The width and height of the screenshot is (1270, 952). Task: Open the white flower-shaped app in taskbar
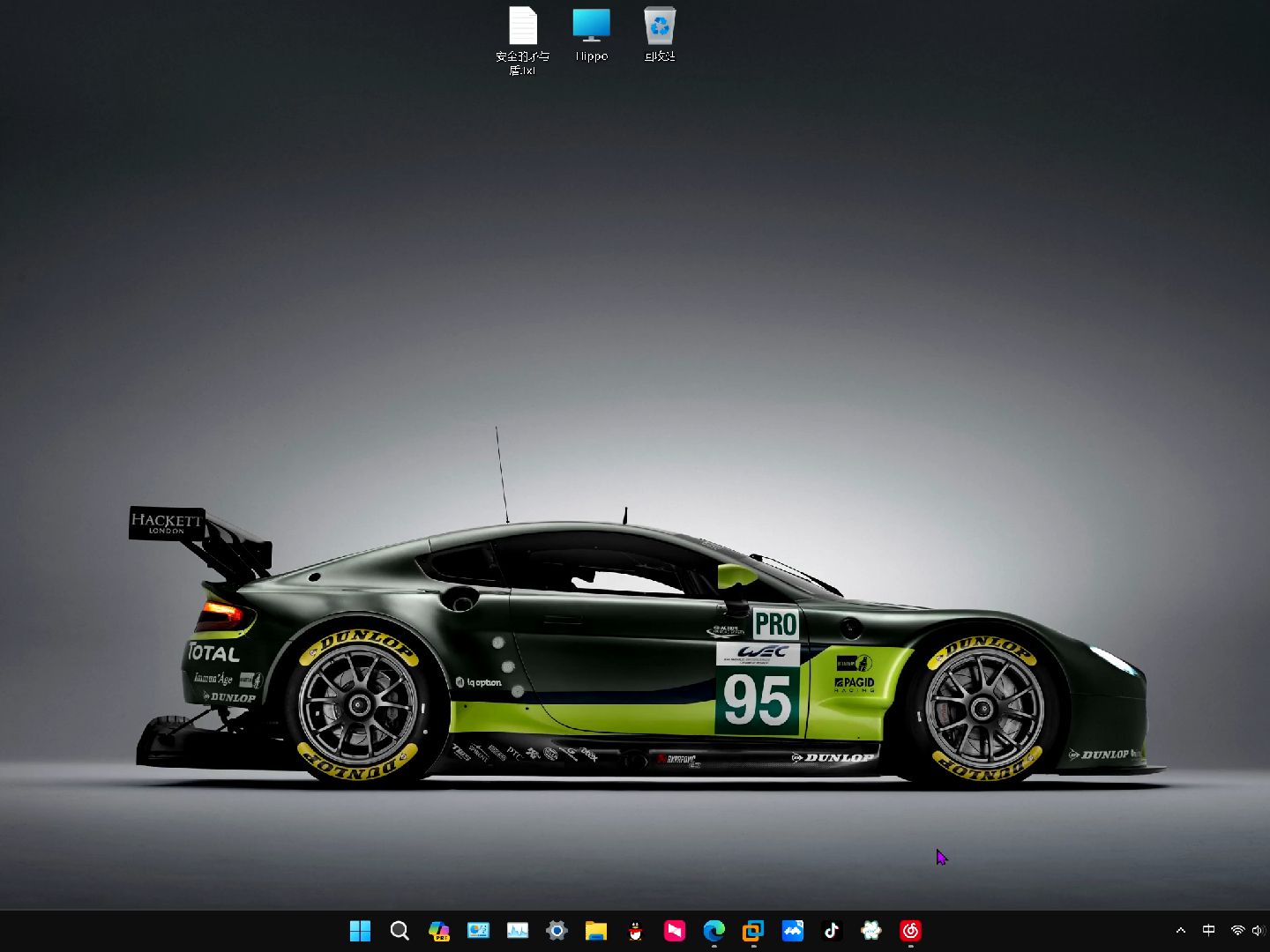coord(871,931)
